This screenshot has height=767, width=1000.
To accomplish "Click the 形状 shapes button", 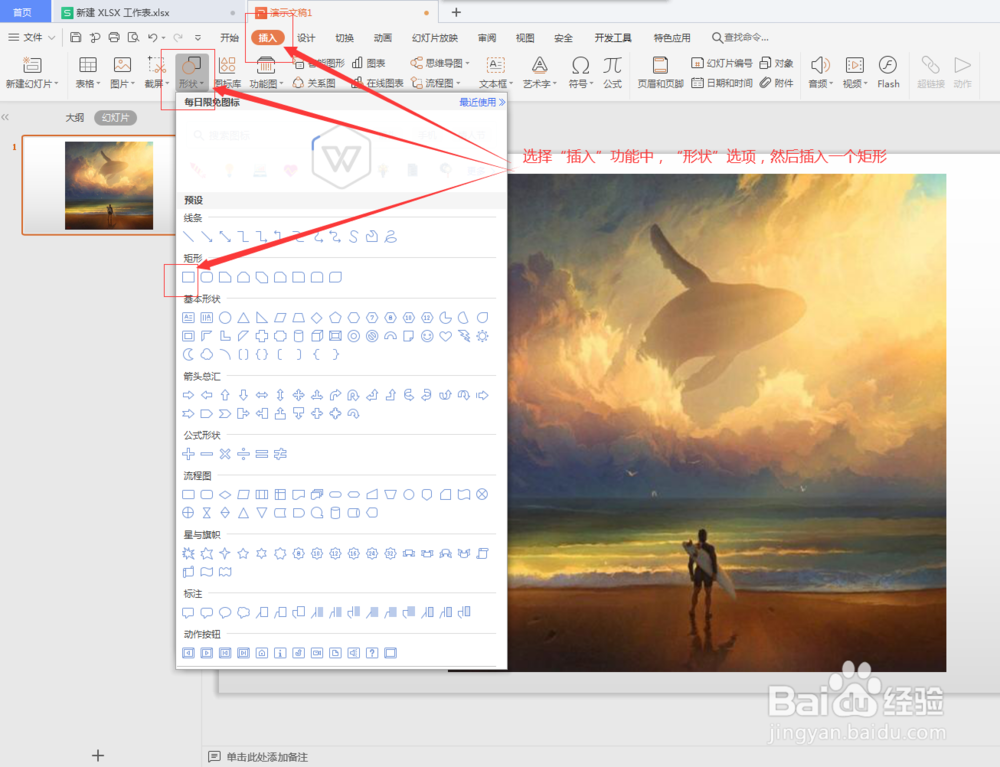I will (191, 72).
